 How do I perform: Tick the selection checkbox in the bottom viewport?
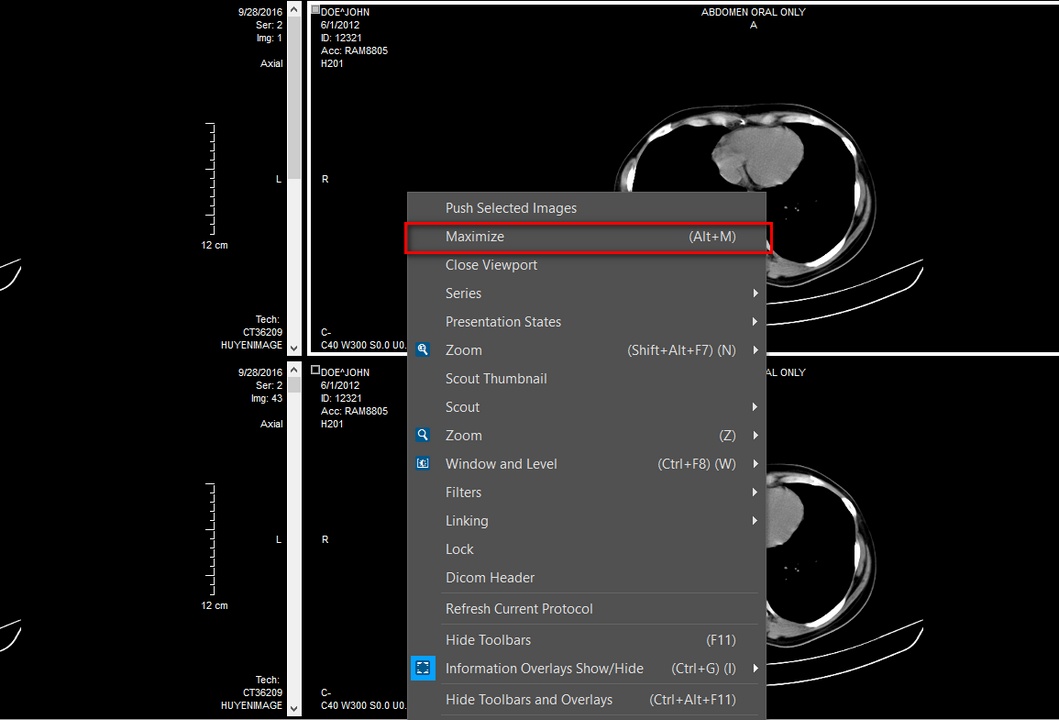pyautogui.click(x=316, y=370)
